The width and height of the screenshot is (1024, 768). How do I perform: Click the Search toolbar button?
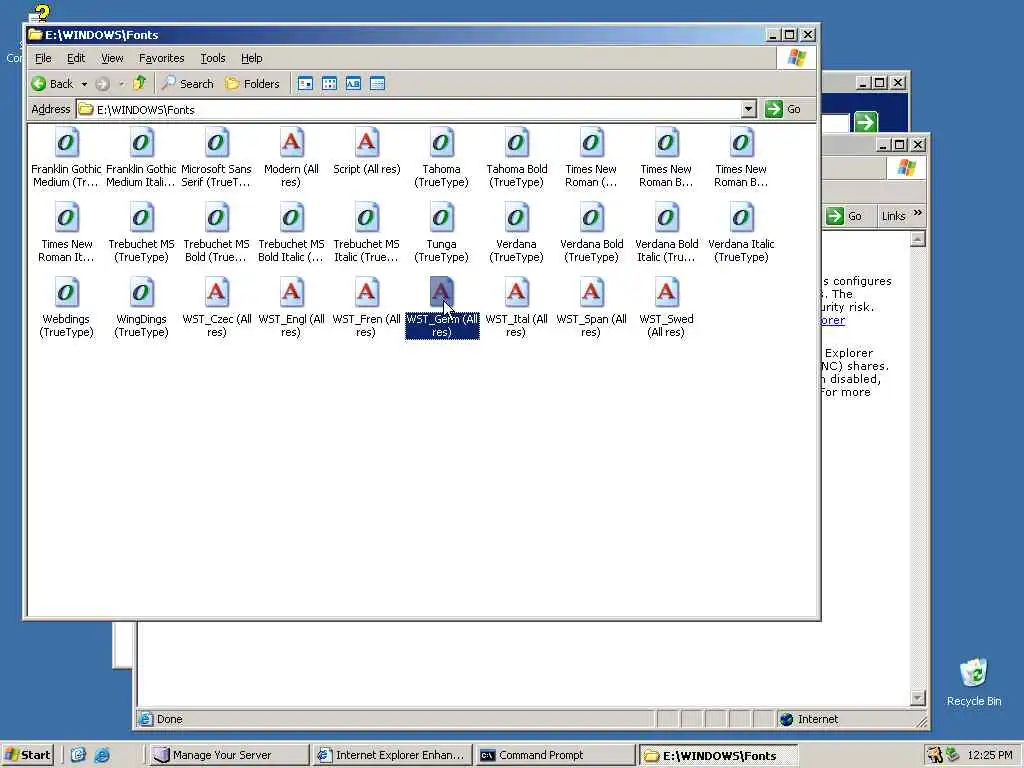188,84
